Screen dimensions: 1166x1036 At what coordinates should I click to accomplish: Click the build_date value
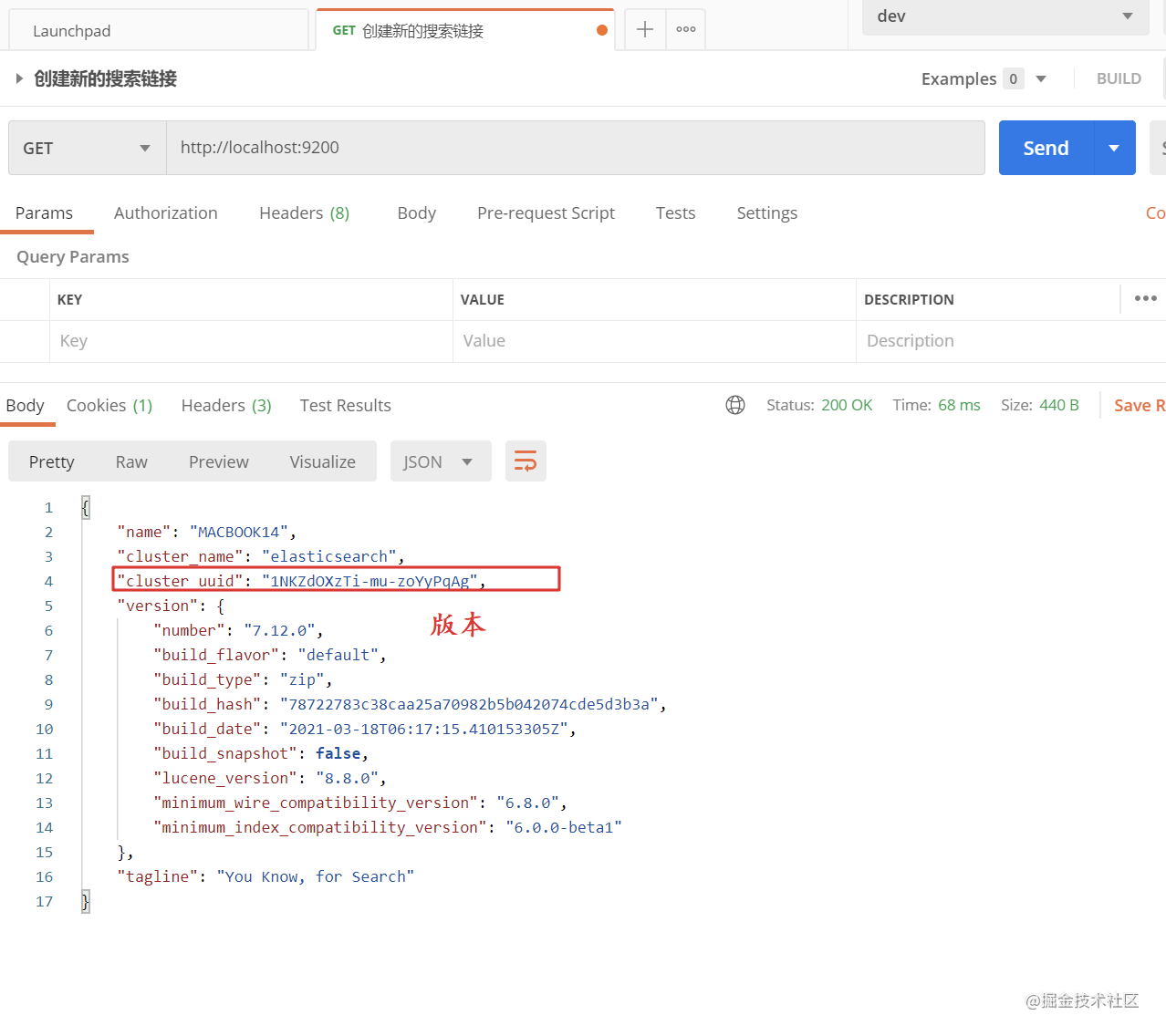pos(424,729)
